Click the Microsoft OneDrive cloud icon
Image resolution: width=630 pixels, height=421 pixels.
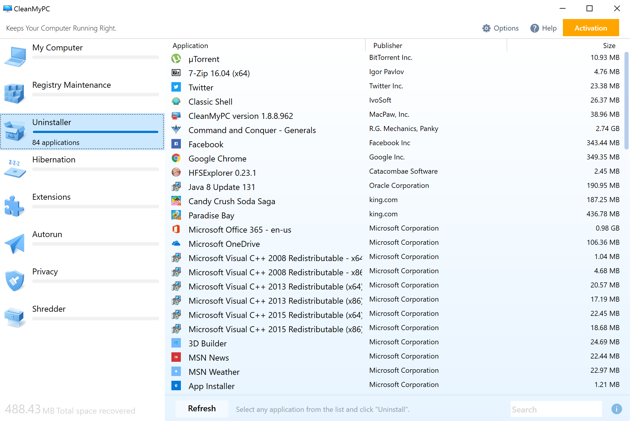(176, 243)
